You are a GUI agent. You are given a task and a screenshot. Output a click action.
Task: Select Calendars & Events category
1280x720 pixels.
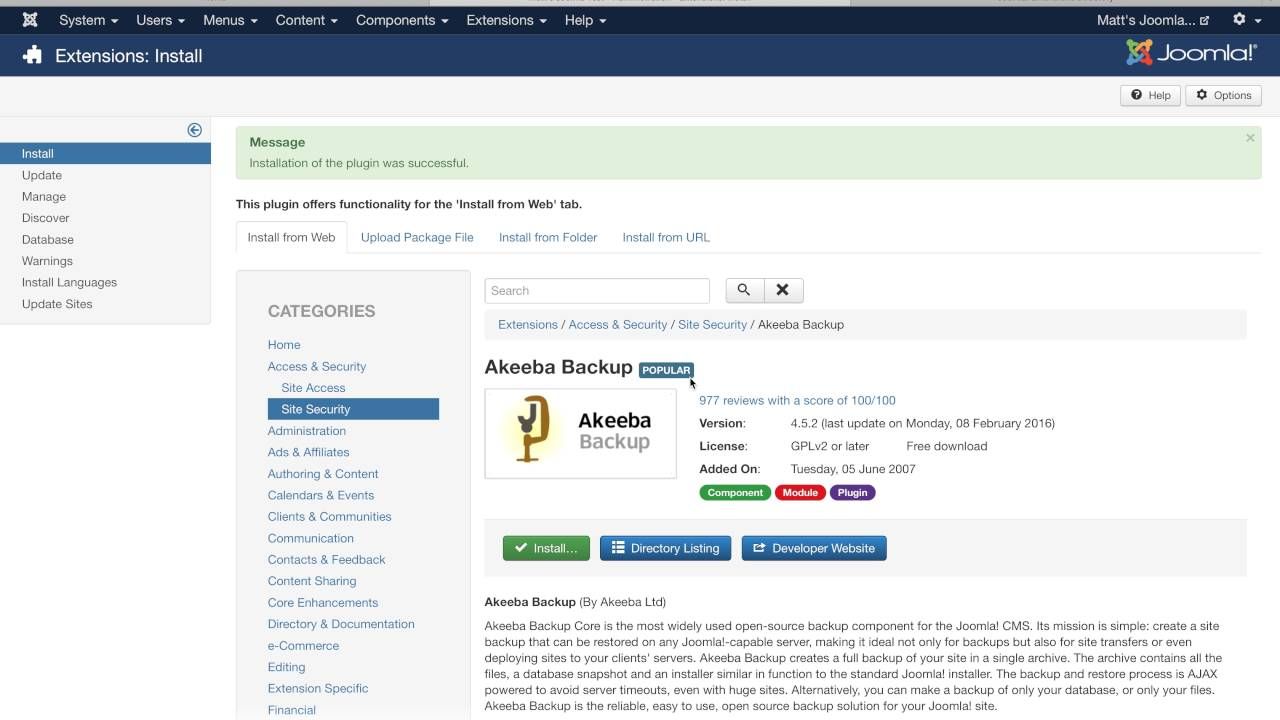[x=321, y=495]
